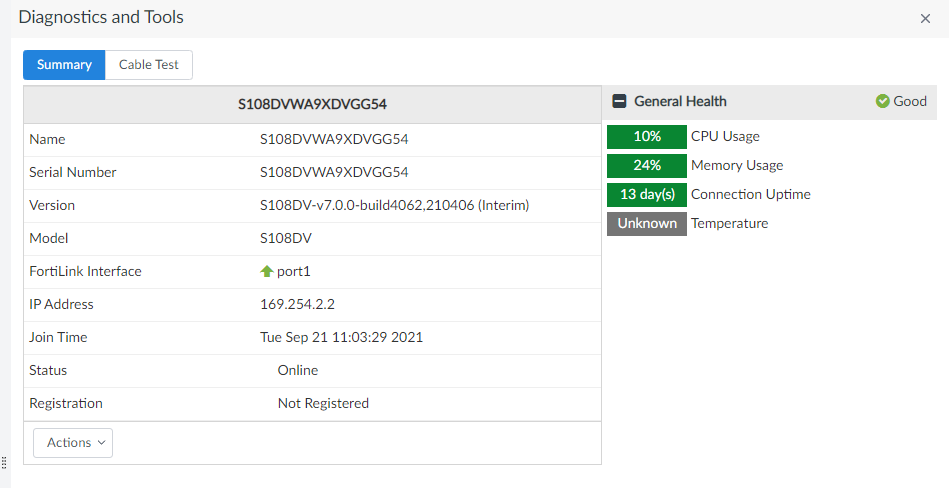Click the Online status value
949x488 pixels.
coord(298,370)
